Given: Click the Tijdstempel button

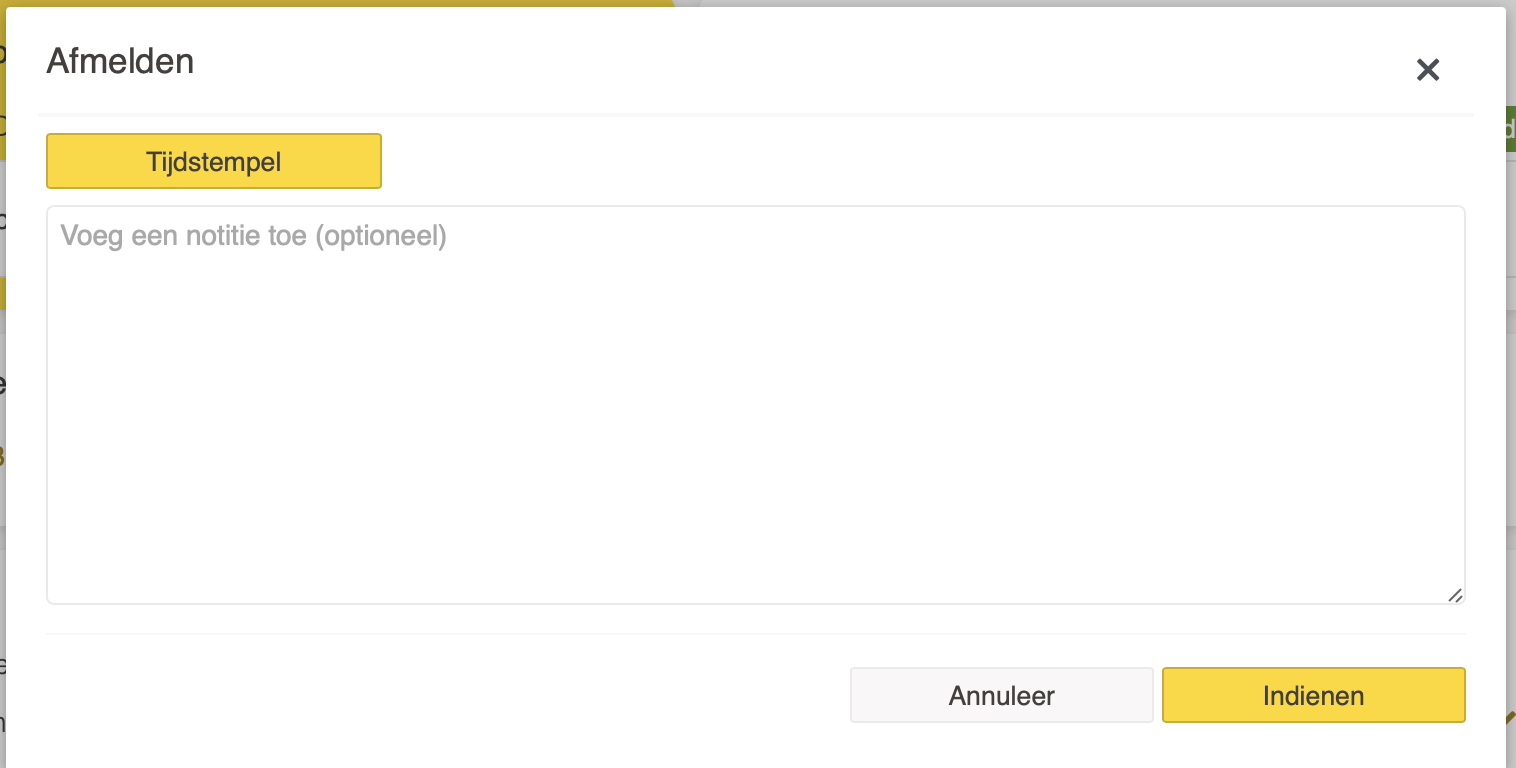Looking at the screenshot, I should coord(214,161).
